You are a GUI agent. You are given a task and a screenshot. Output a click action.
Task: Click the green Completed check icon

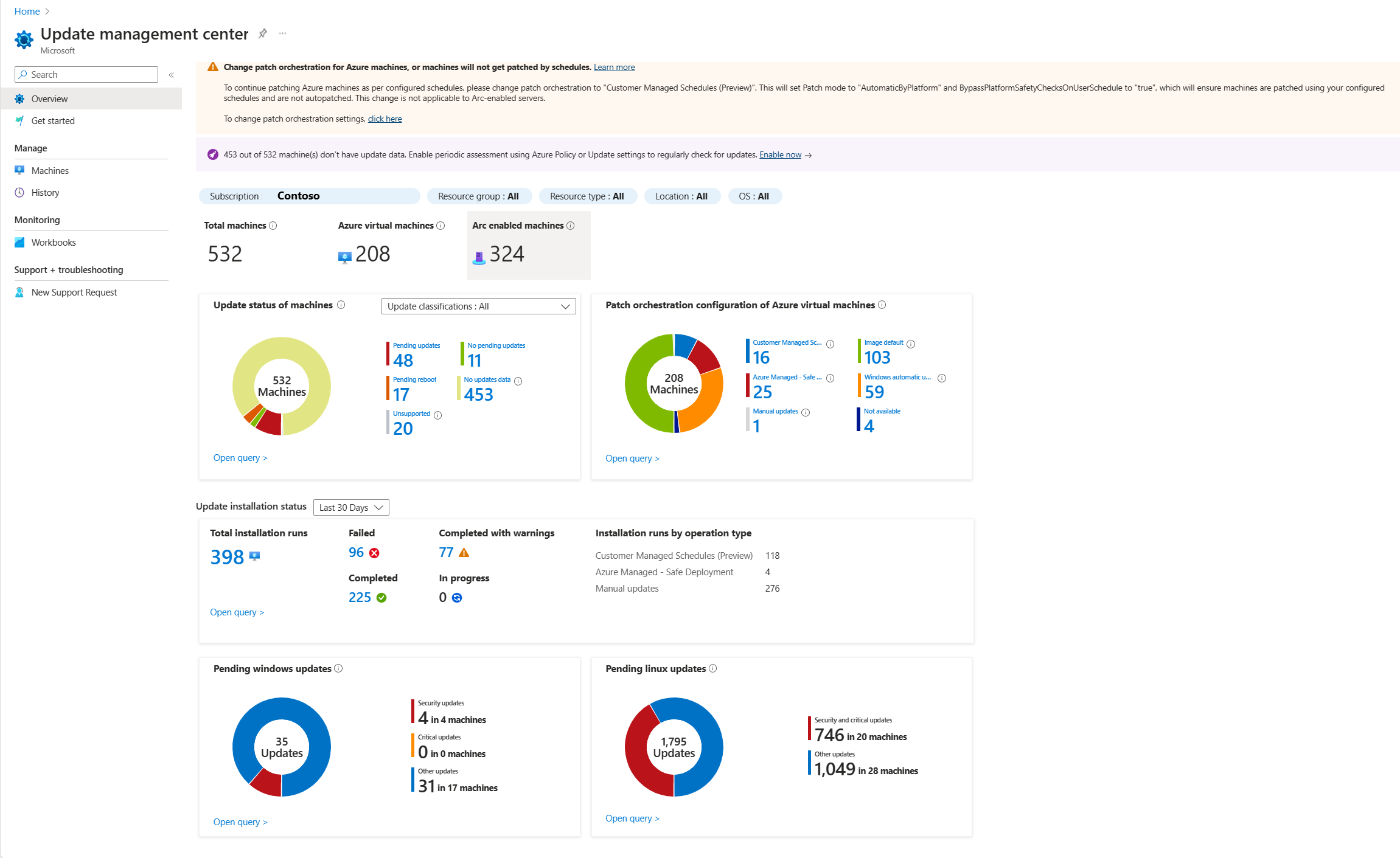point(381,598)
